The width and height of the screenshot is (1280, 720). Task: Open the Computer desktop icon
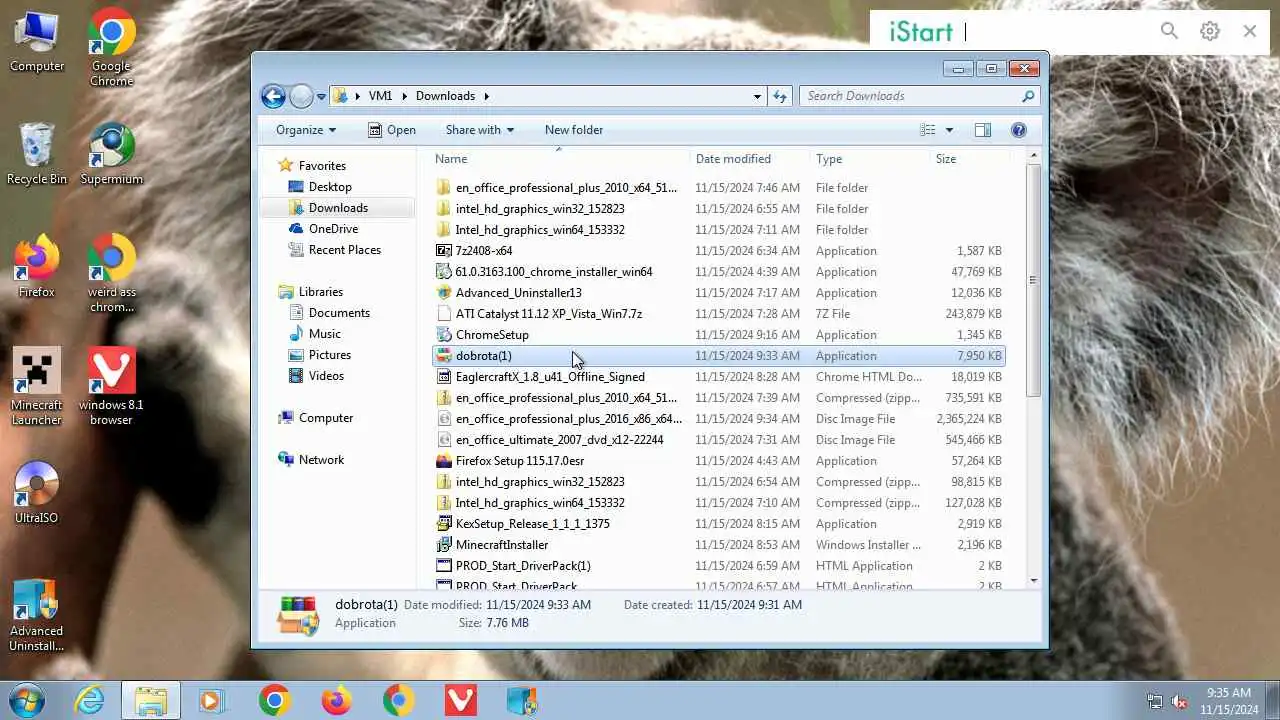pyautogui.click(x=37, y=42)
